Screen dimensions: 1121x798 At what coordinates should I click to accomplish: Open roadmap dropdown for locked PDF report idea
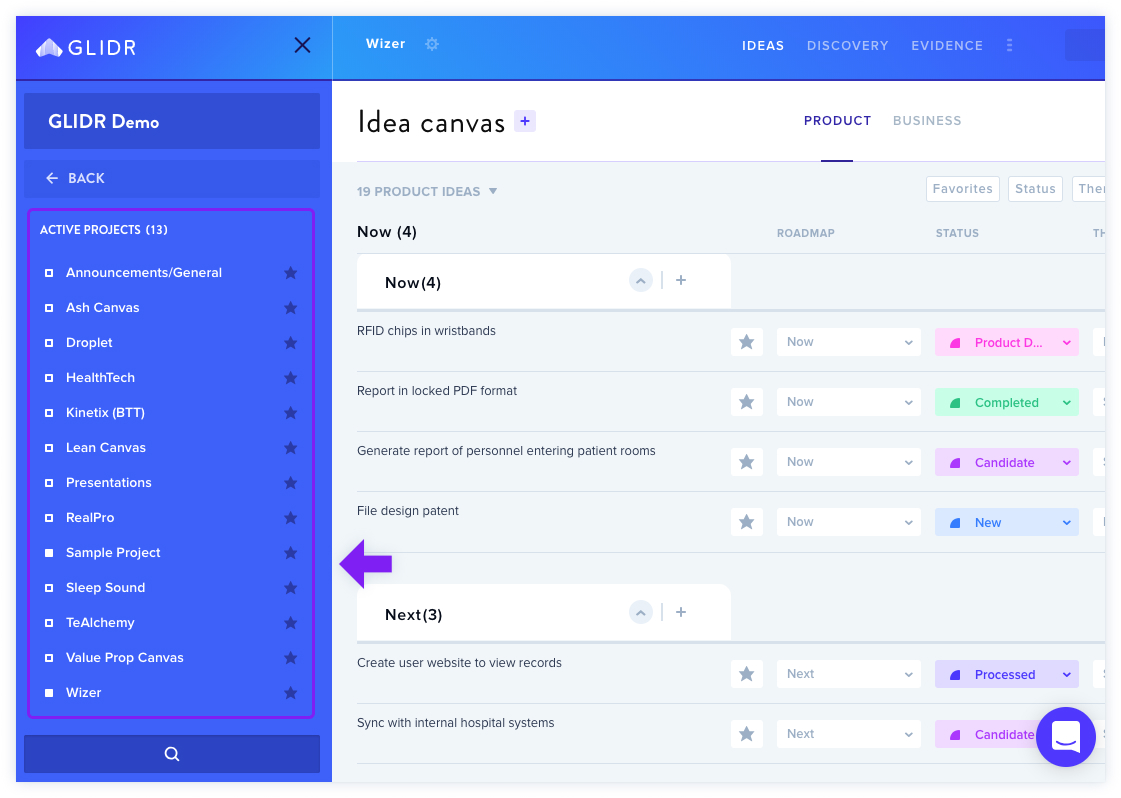(x=849, y=402)
